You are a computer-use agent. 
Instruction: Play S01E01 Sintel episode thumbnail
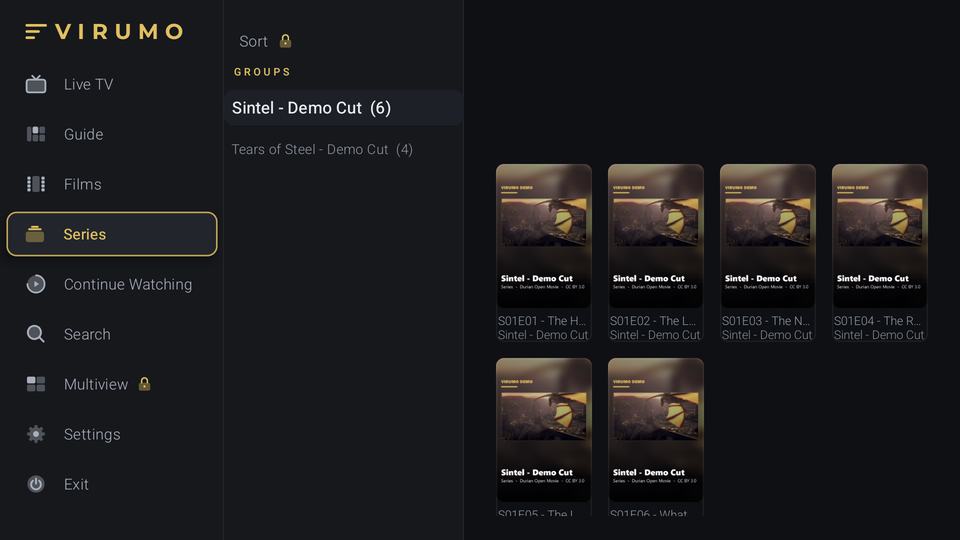[544, 236]
